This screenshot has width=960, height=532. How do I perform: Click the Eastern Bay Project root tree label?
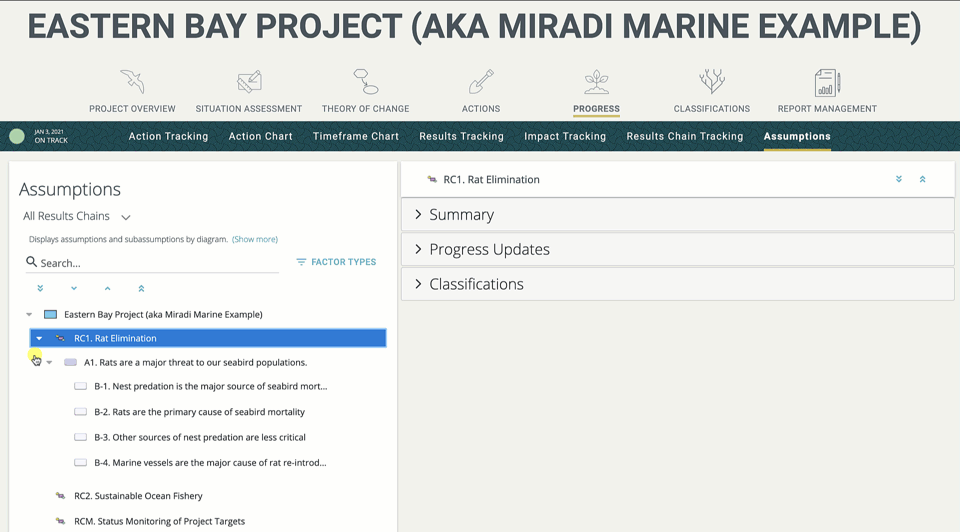coord(163,315)
